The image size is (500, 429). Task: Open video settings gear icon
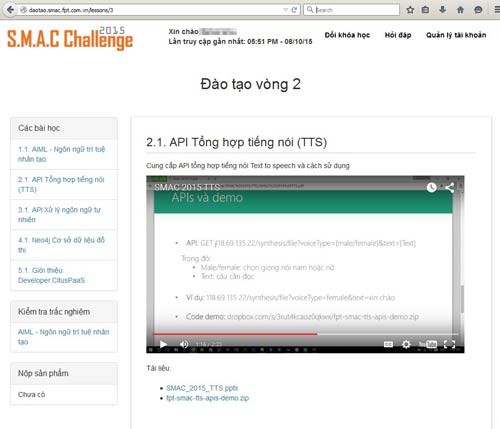(x=406, y=344)
